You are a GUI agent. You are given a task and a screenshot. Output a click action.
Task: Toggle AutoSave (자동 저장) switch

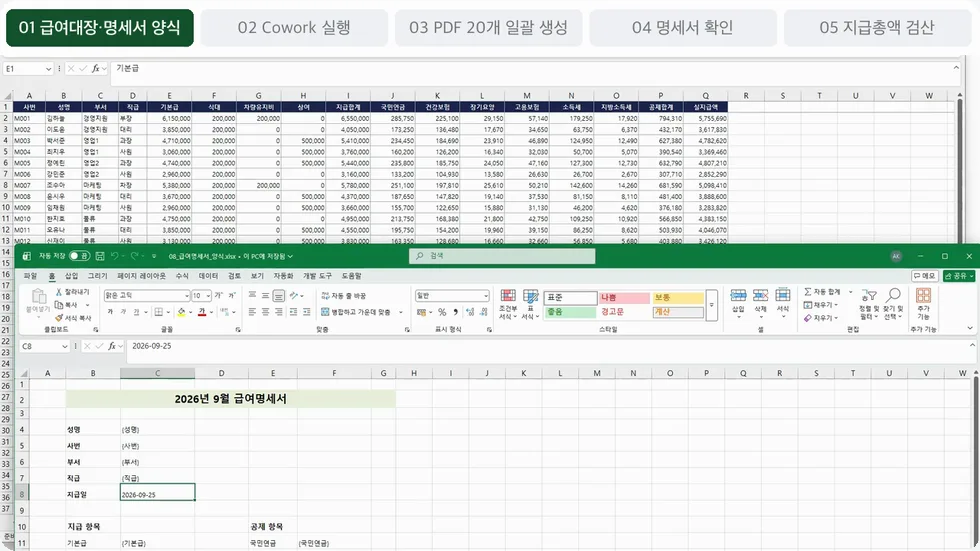pos(79,256)
